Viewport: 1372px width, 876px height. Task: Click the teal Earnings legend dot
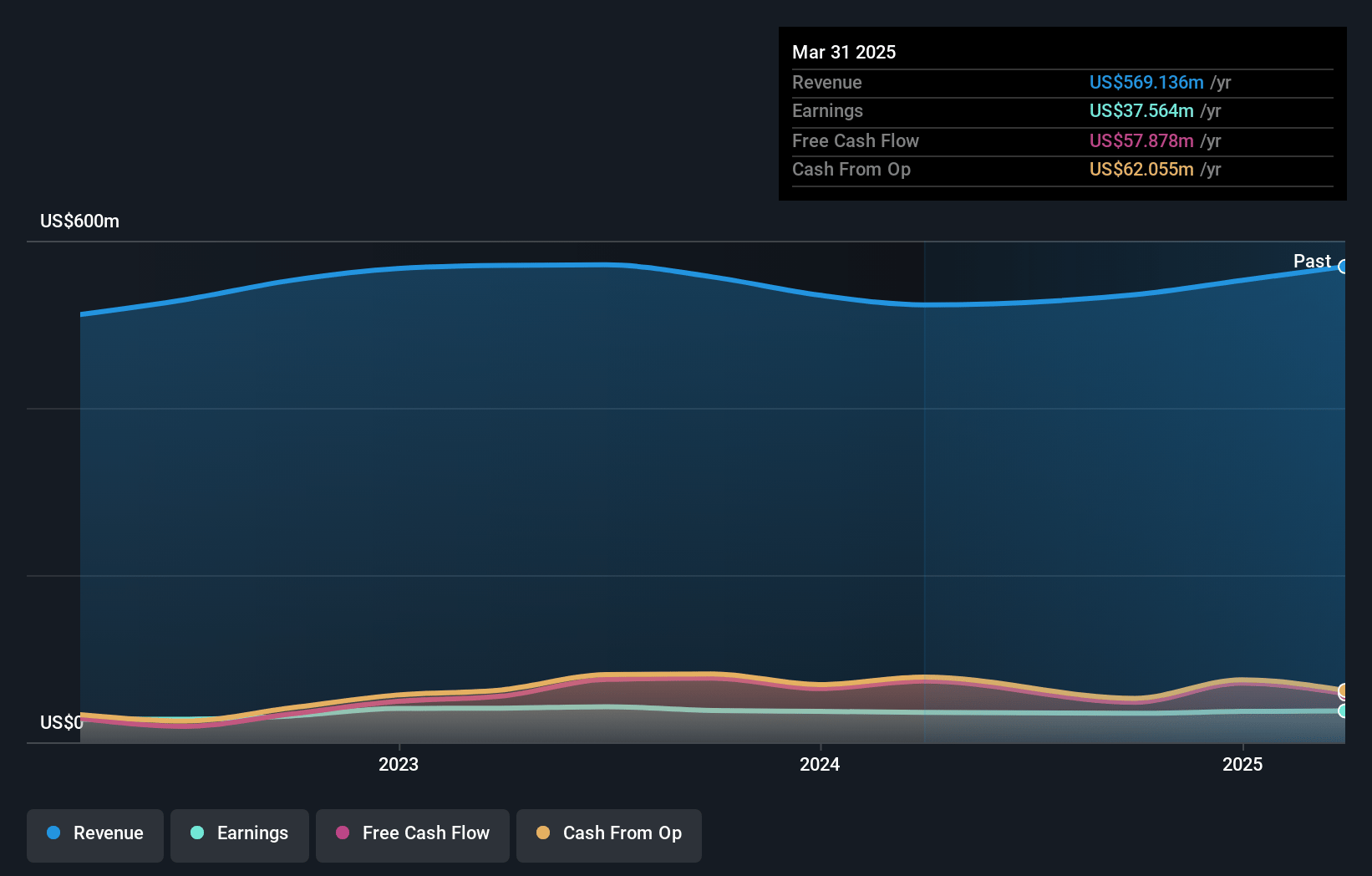(197, 833)
